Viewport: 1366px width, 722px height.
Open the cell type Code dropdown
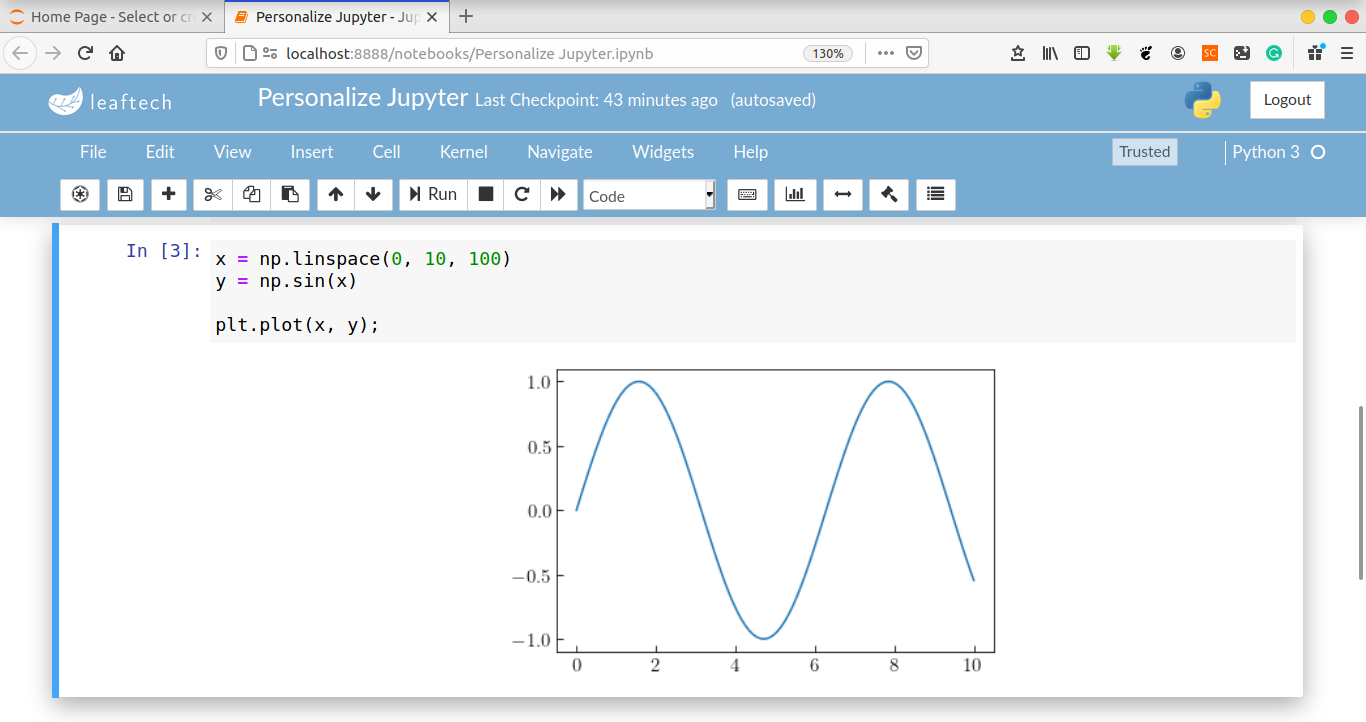pos(649,196)
